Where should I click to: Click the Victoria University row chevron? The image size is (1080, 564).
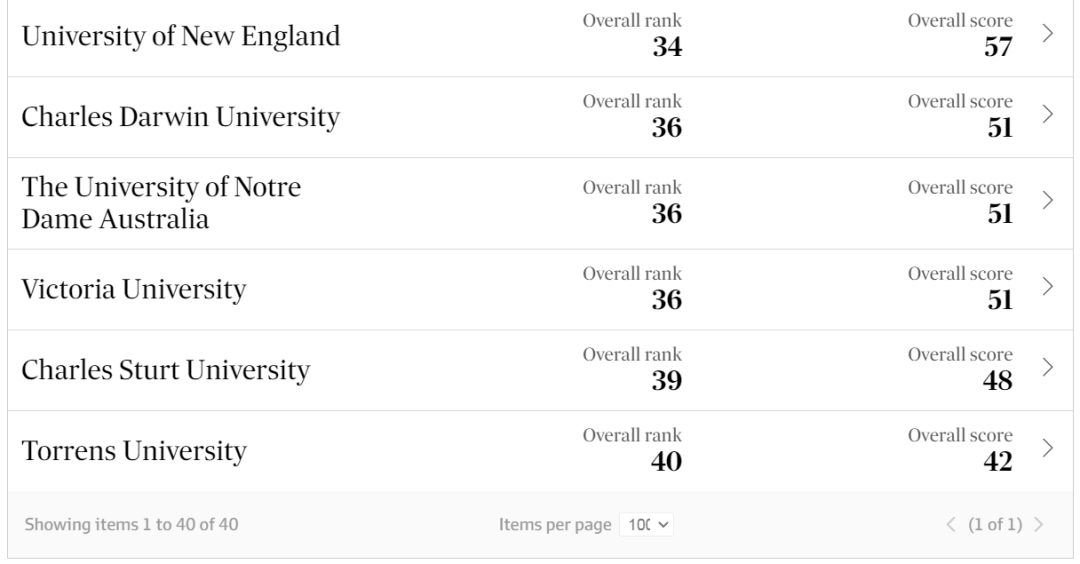coord(1048,287)
